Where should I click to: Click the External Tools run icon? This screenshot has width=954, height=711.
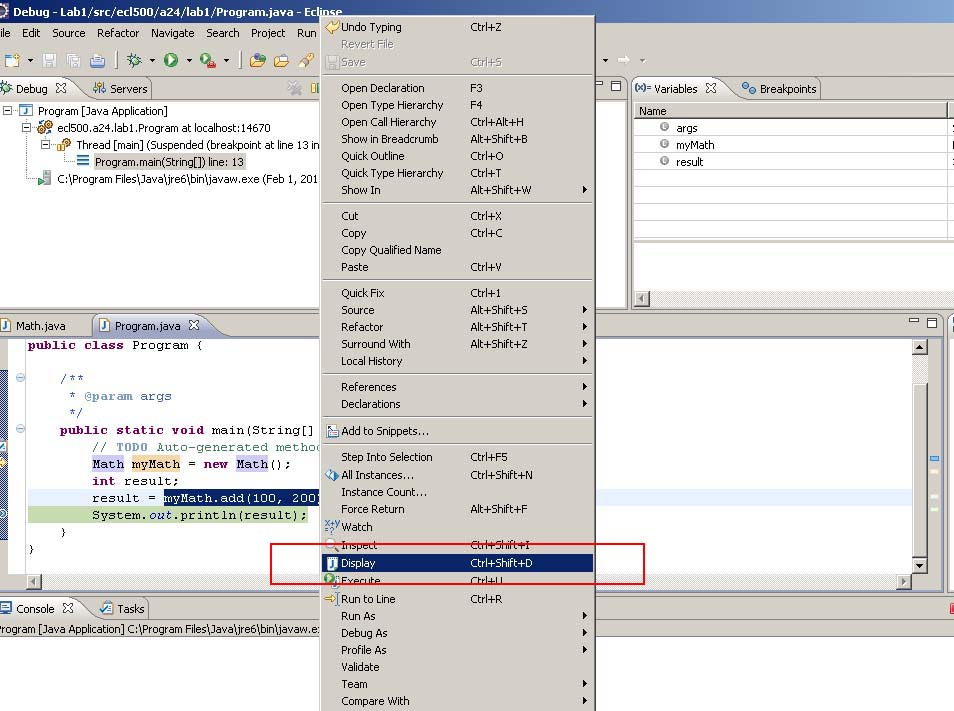click(x=208, y=60)
